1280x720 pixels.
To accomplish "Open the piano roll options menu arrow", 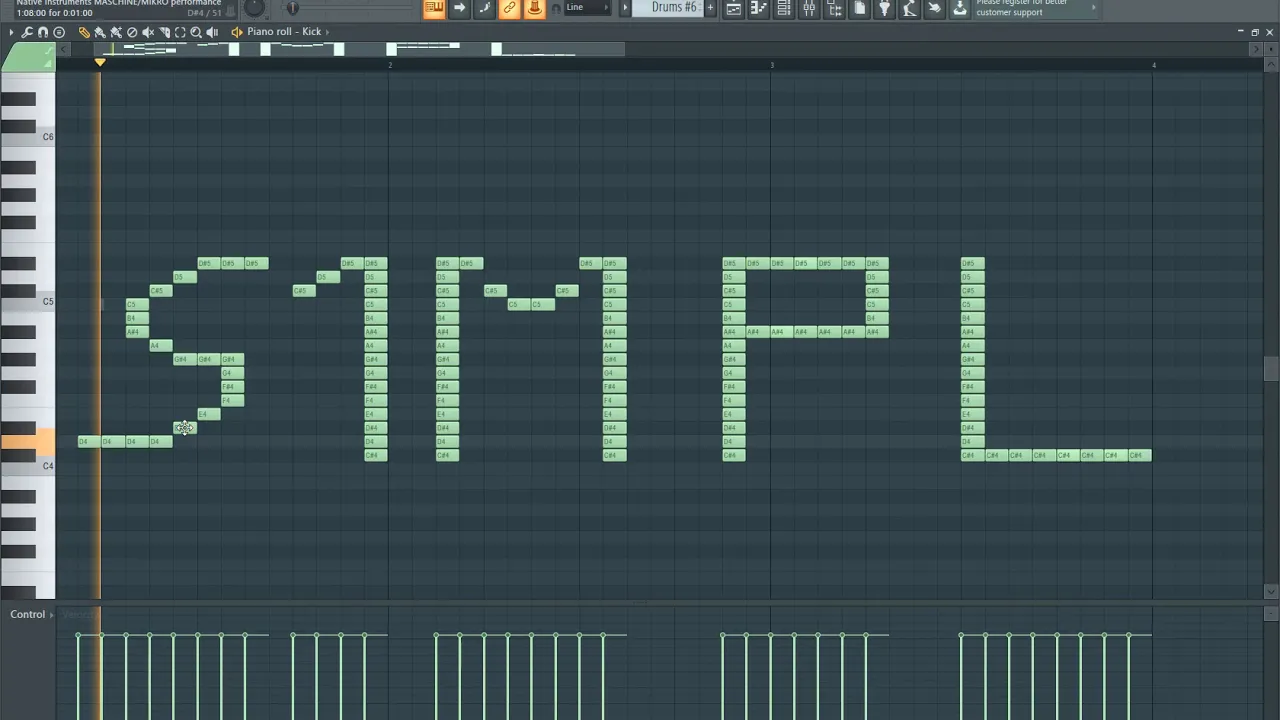I will click(11, 32).
